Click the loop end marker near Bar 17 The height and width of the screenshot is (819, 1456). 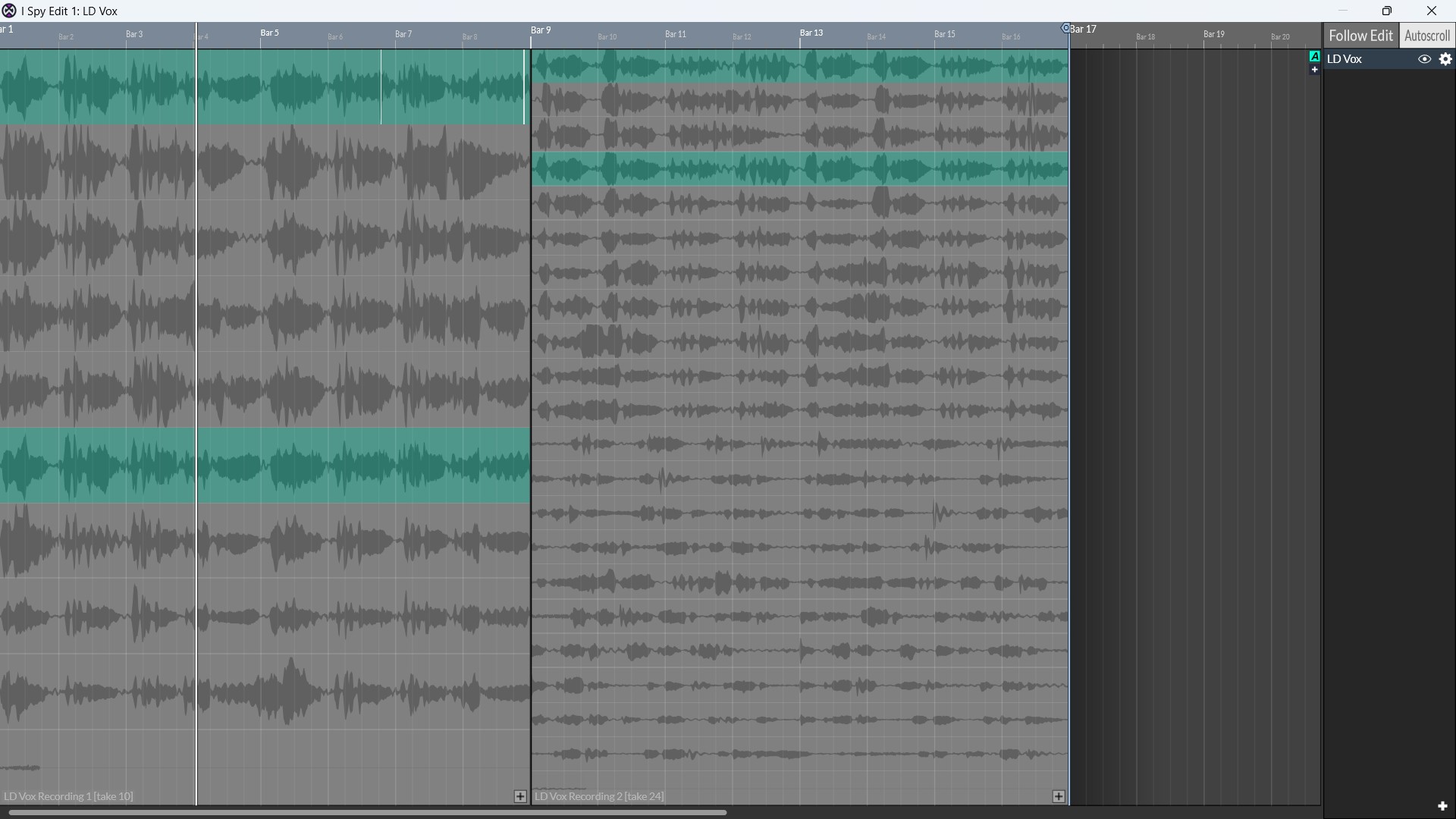1065,28
